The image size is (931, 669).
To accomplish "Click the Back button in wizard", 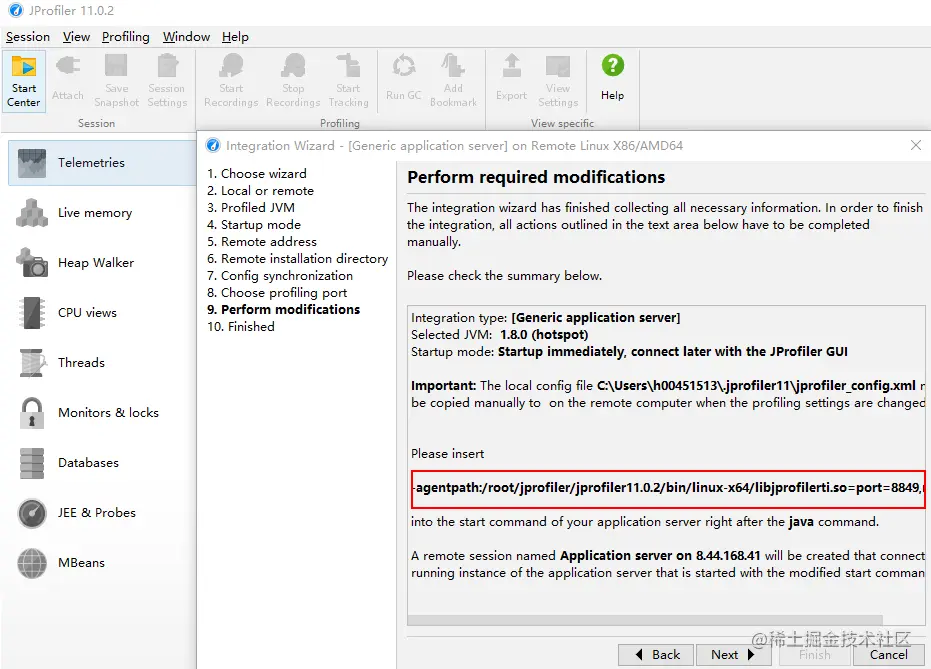I will [x=657, y=655].
